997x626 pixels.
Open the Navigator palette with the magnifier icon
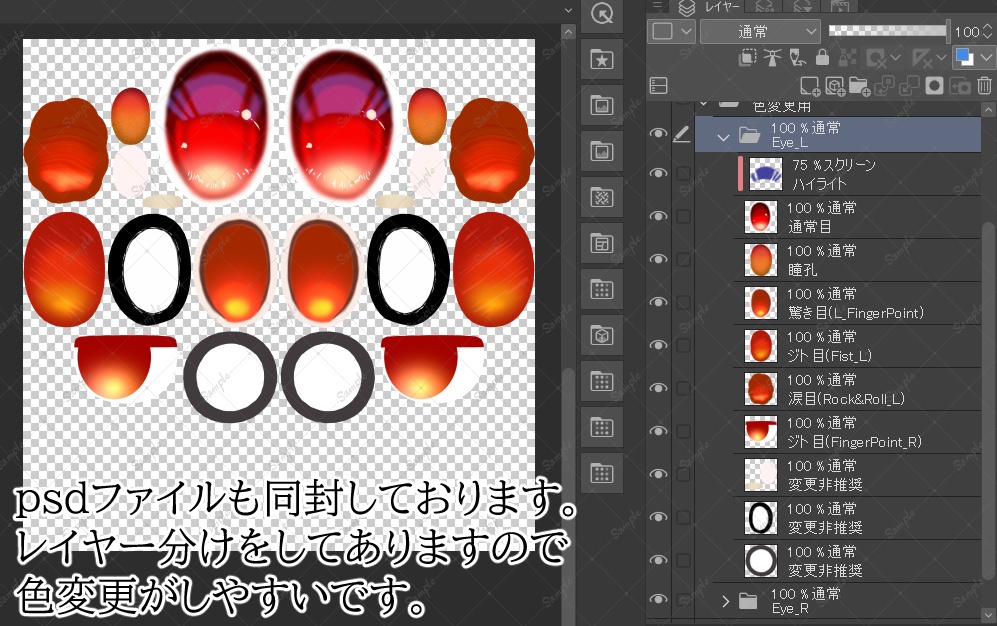coord(601,16)
